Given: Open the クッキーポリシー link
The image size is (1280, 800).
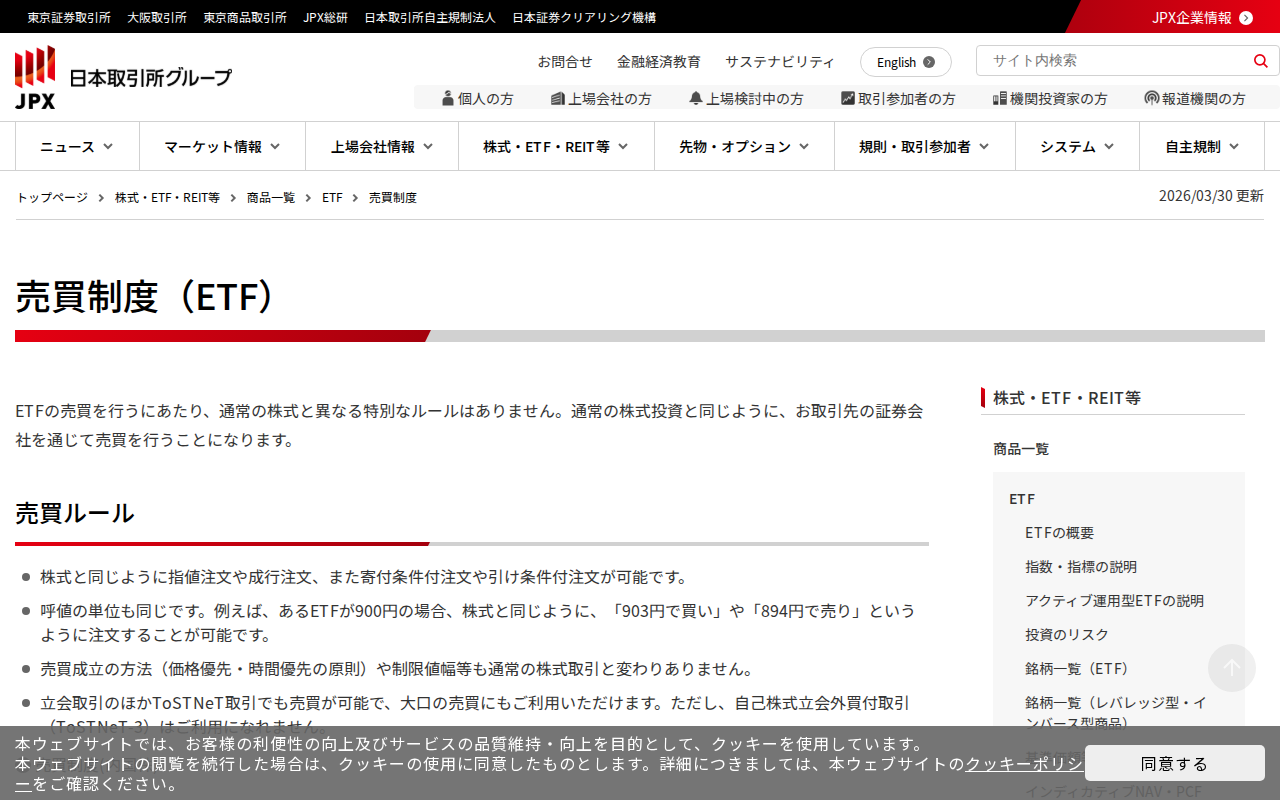Looking at the screenshot, I should [x=1022, y=764].
